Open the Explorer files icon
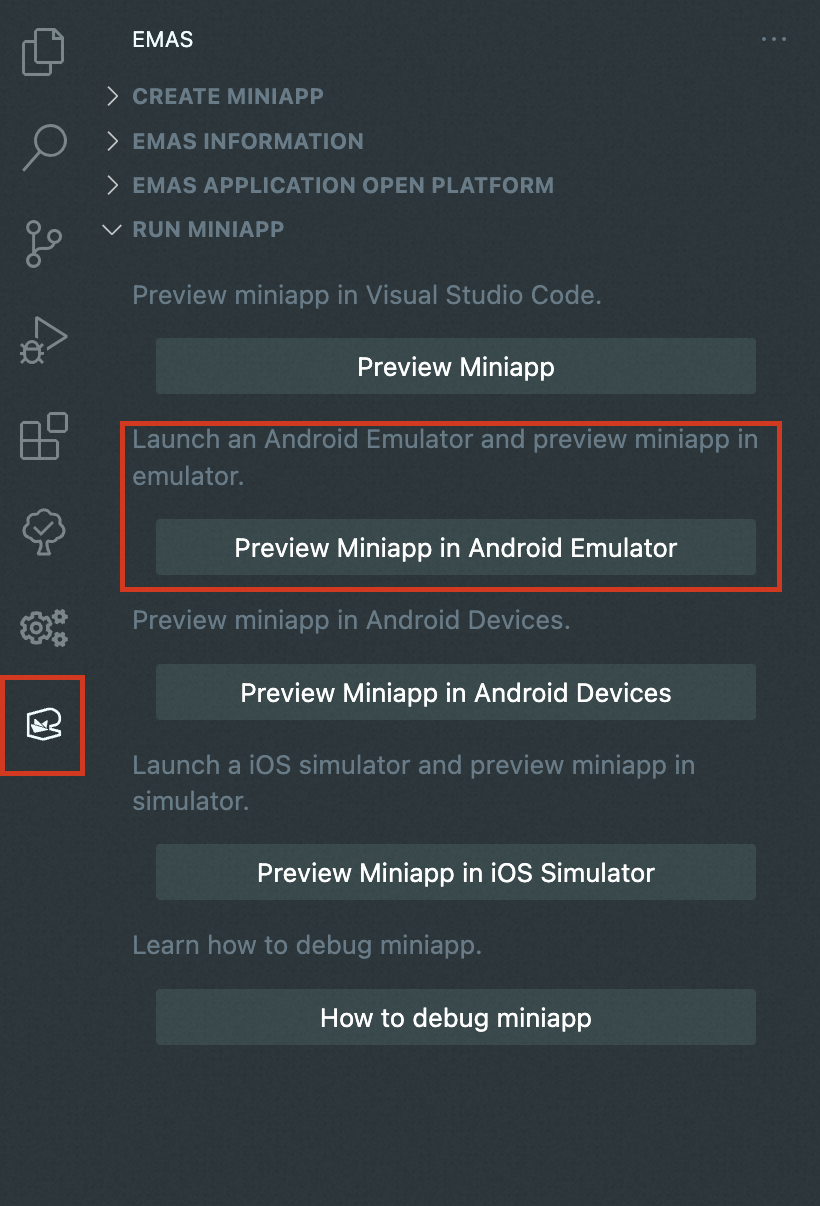This screenshot has width=820, height=1206. [x=43, y=51]
